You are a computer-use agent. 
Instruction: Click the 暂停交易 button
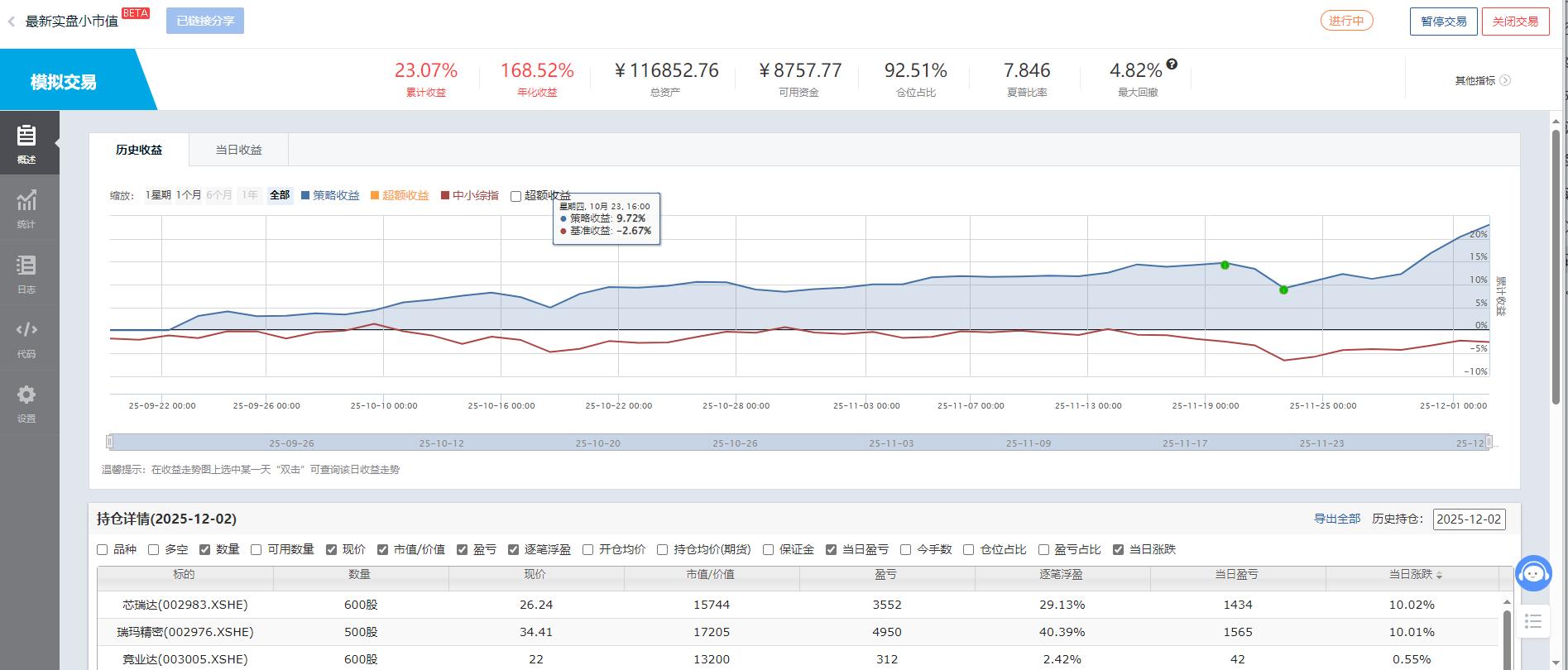pyautogui.click(x=1443, y=22)
